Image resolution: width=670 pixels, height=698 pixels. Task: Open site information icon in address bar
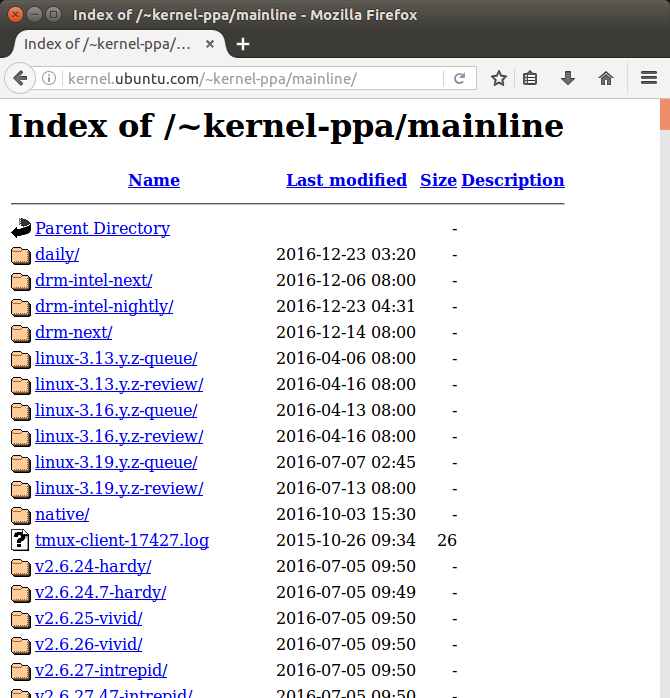[49, 79]
